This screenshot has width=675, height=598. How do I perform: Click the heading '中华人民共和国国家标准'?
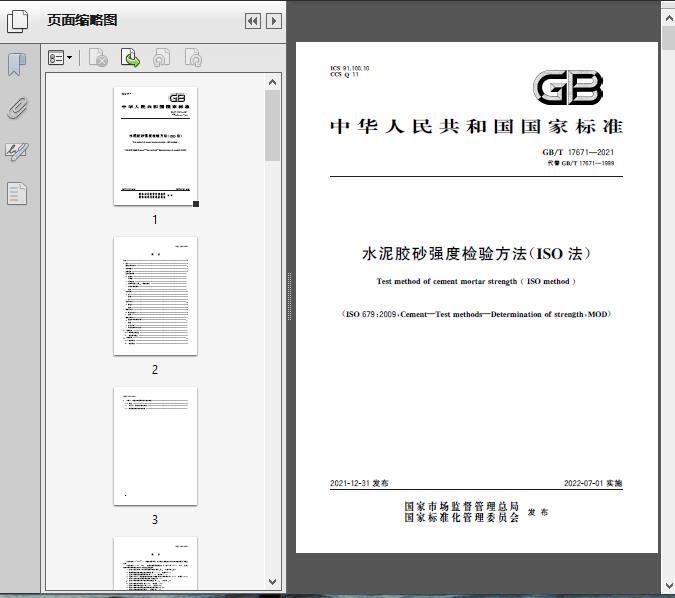[477, 127]
